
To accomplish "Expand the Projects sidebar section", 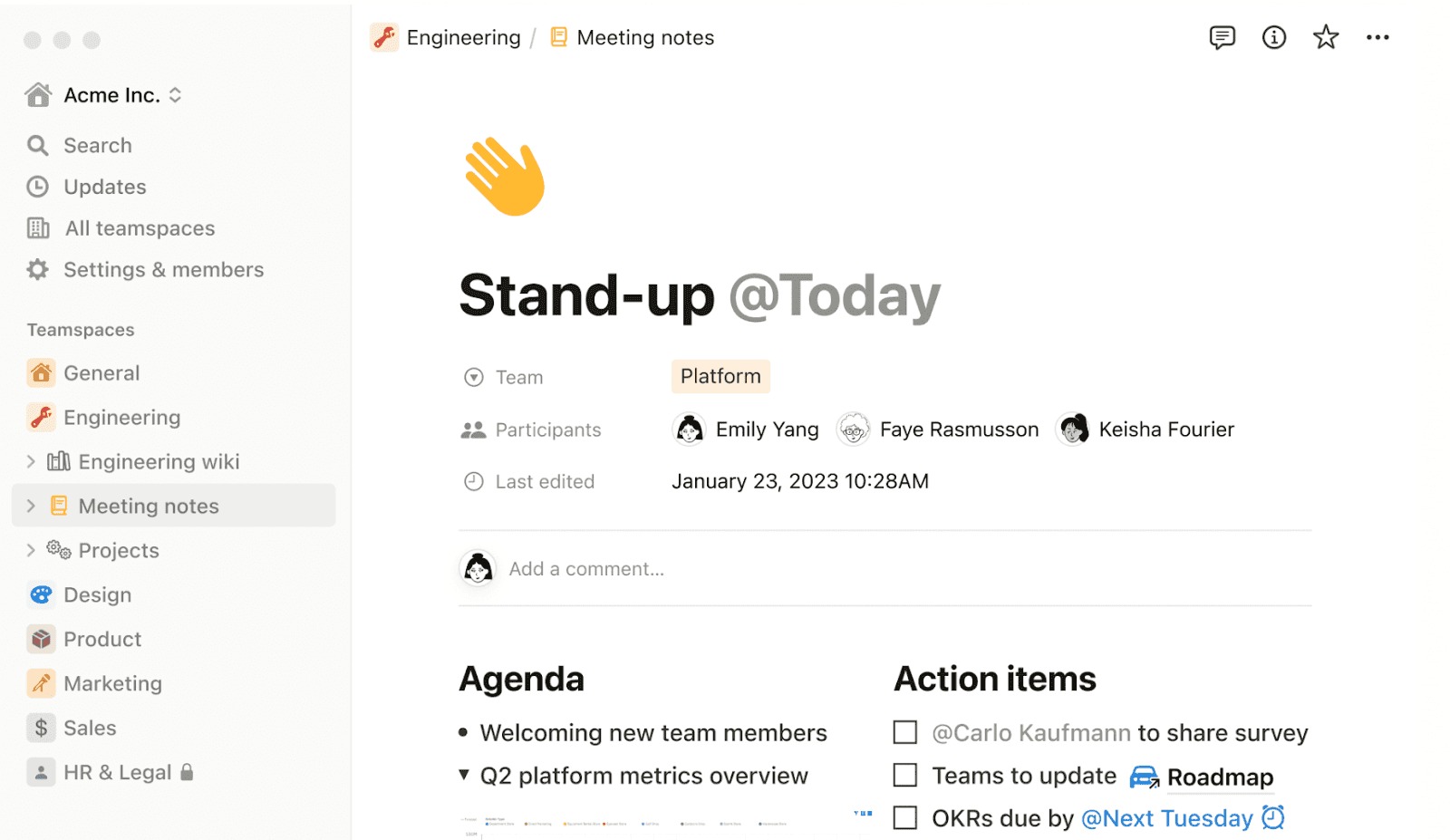I will (x=31, y=550).
